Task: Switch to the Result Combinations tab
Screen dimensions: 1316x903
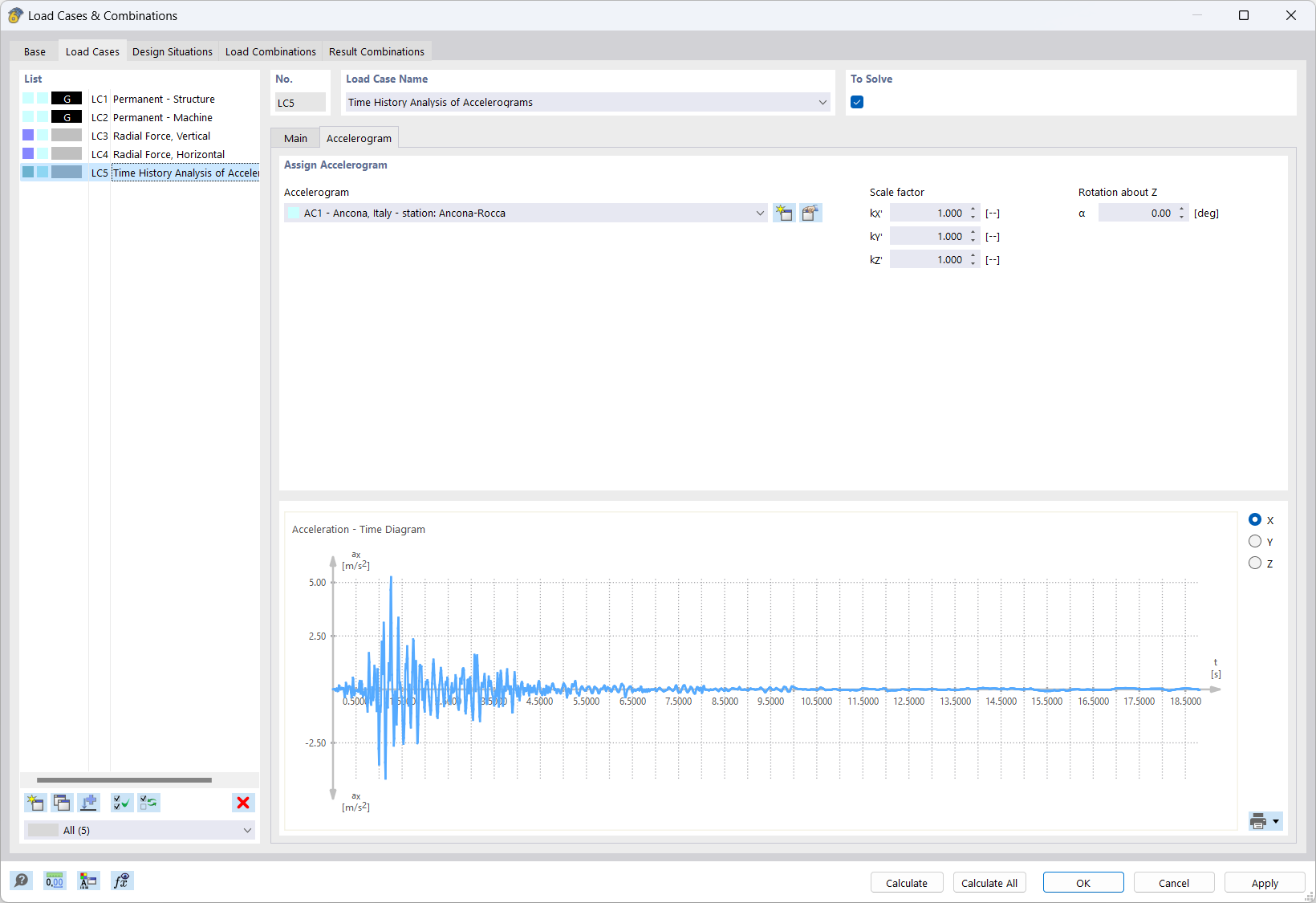Action: (376, 51)
